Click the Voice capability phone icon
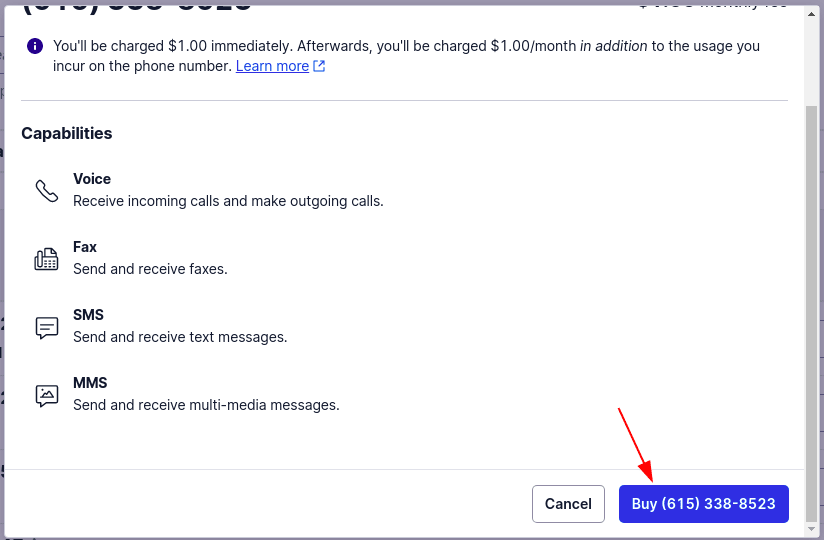Screen dimensions: 824x540 [47, 191]
